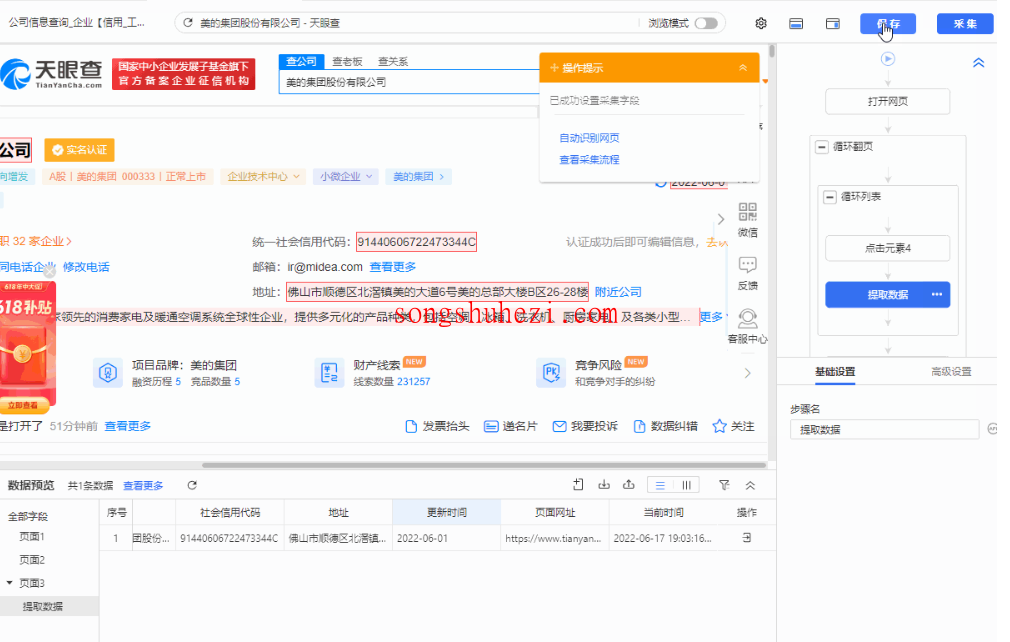Open the 反馈 feedback chat icon

click(748, 265)
